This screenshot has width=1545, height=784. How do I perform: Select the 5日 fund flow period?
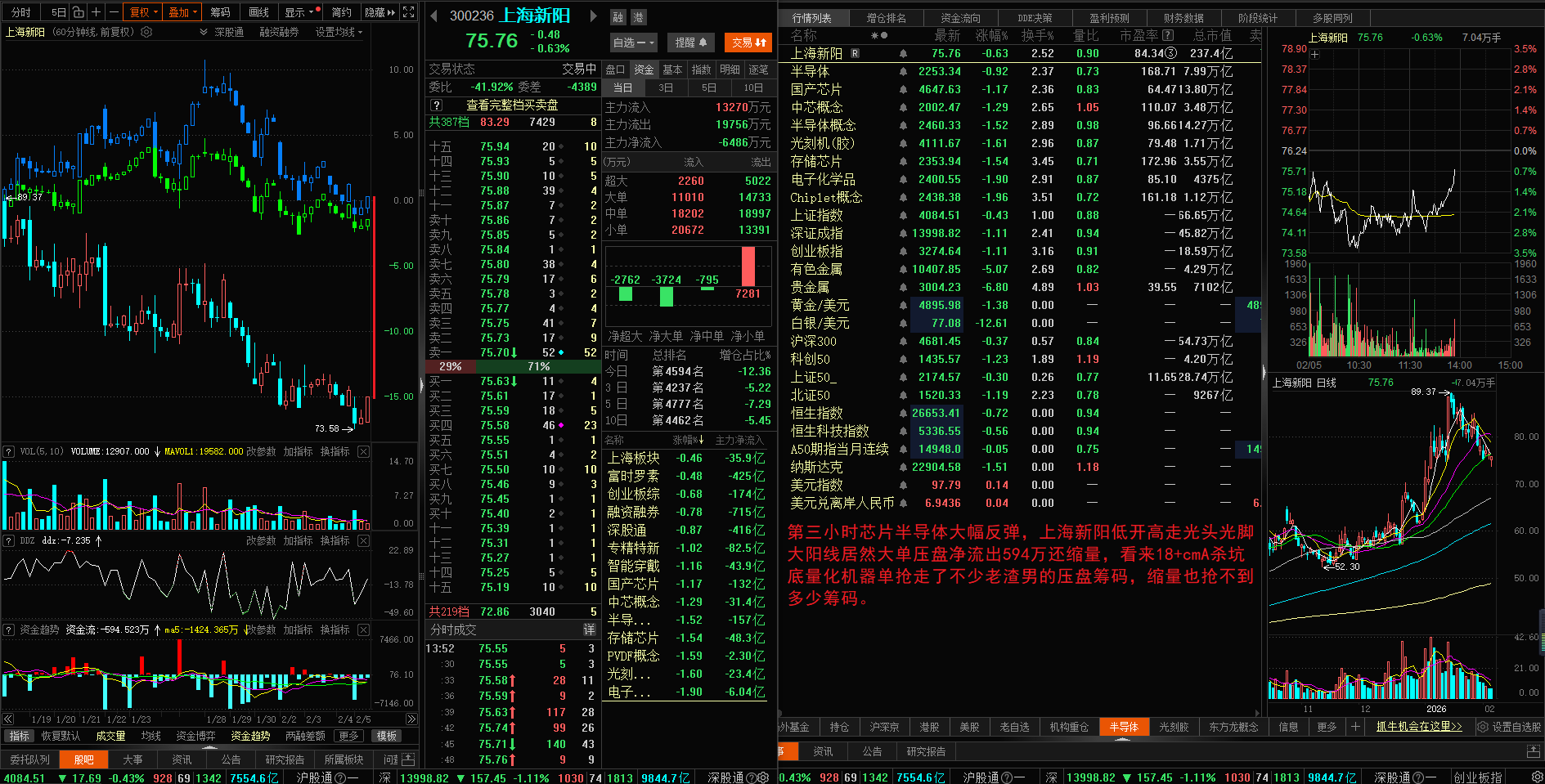click(709, 87)
